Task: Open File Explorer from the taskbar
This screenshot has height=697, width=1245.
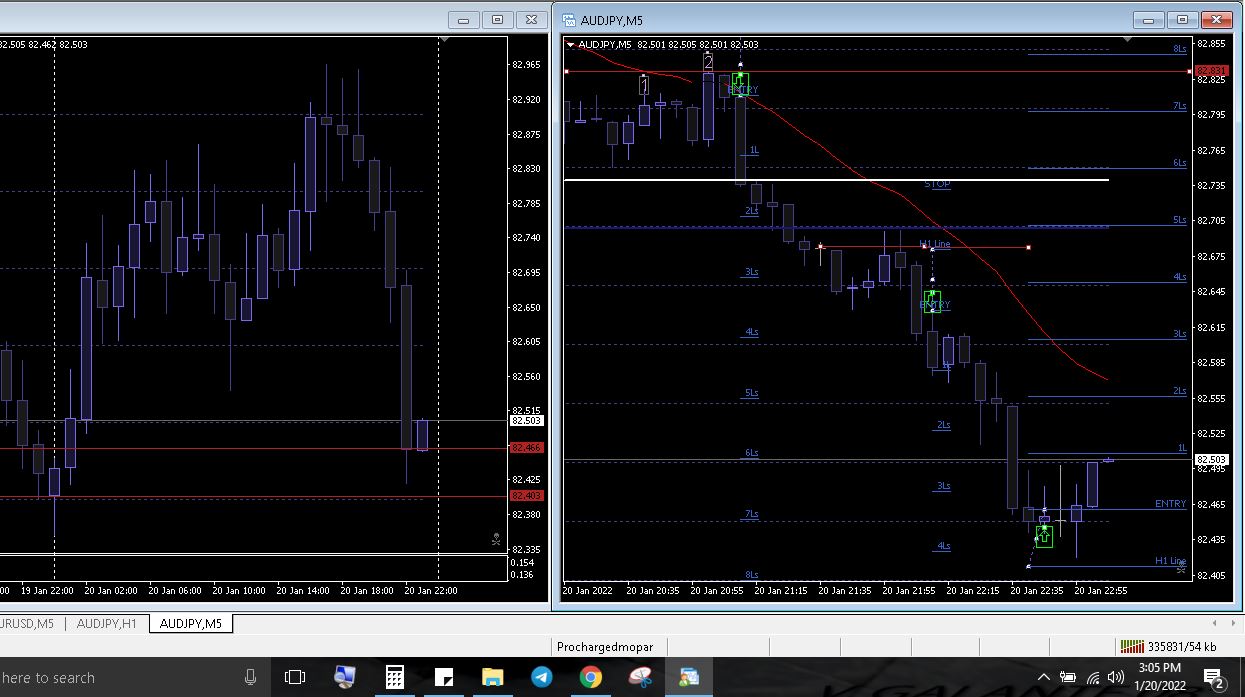Action: (x=492, y=677)
